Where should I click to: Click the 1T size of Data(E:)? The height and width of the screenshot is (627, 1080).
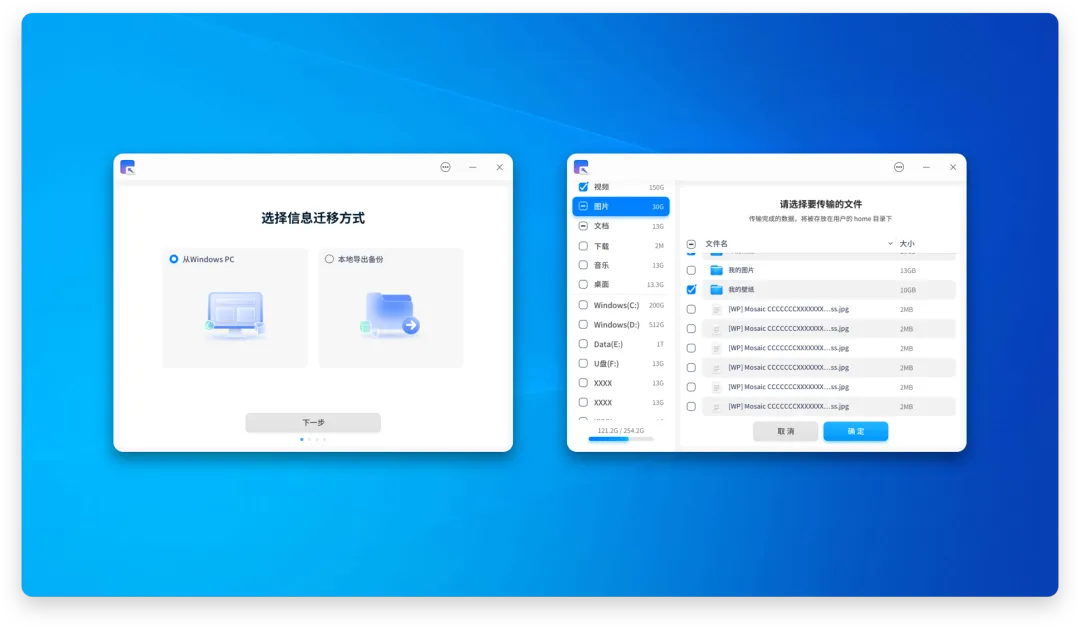pos(661,345)
